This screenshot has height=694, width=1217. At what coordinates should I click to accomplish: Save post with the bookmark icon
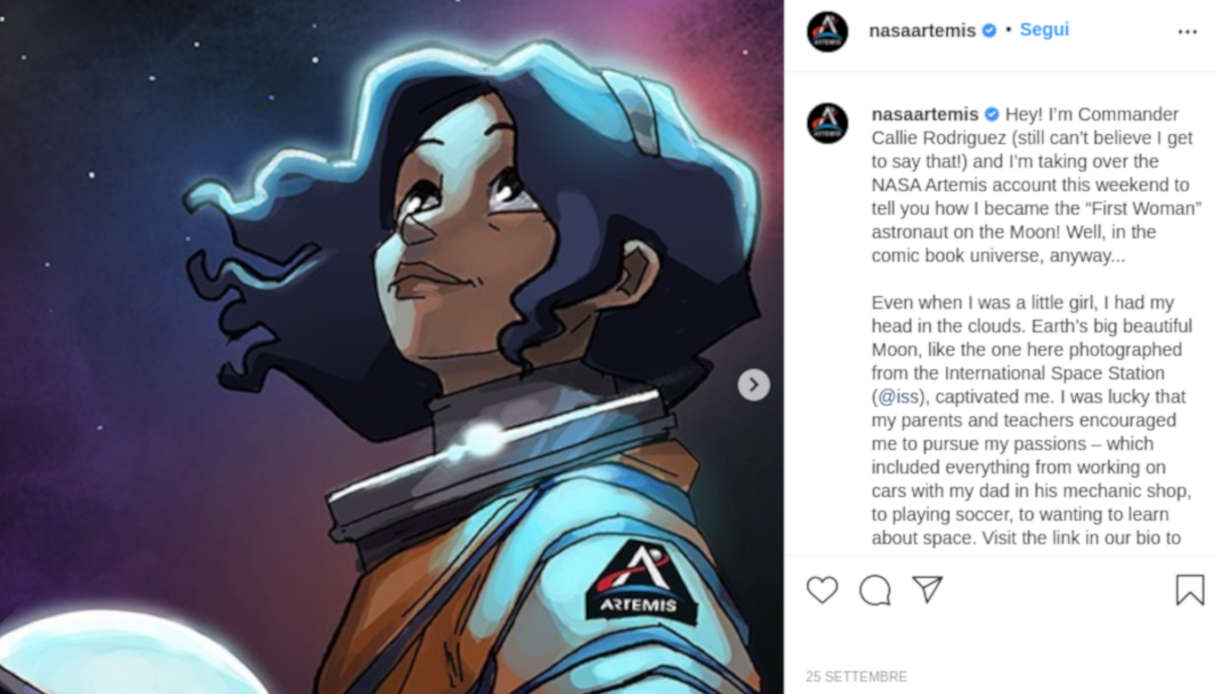click(1189, 590)
